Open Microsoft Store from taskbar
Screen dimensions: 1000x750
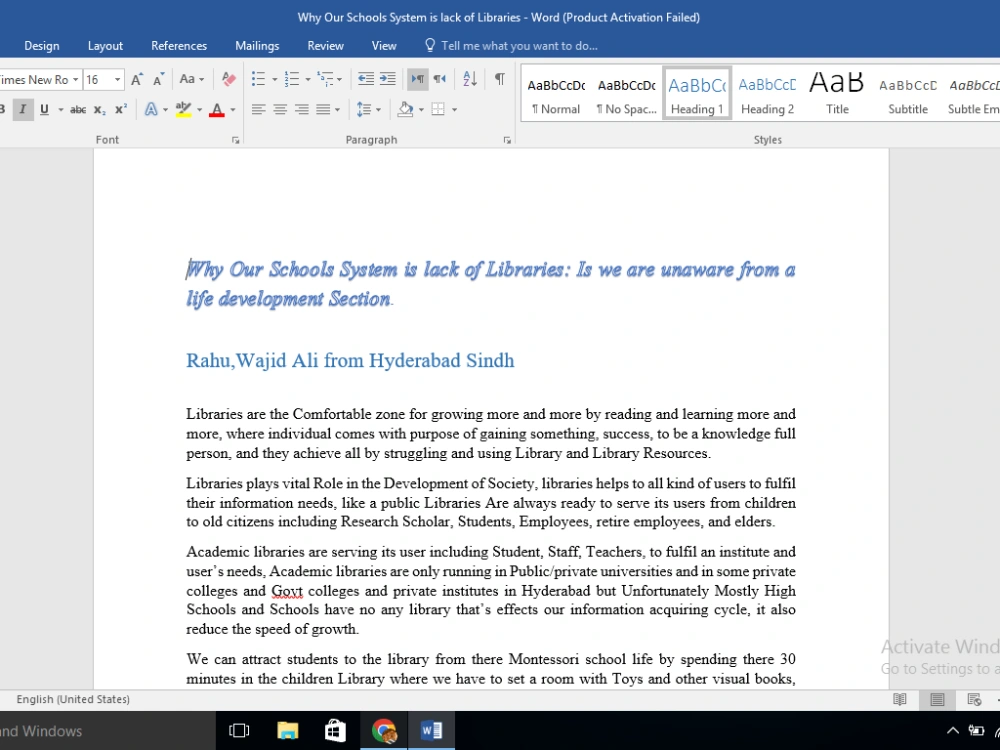(x=335, y=731)
